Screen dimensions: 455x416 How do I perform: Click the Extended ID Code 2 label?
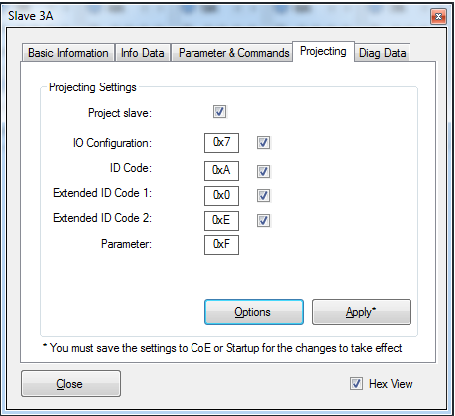[x=102, y=218]
